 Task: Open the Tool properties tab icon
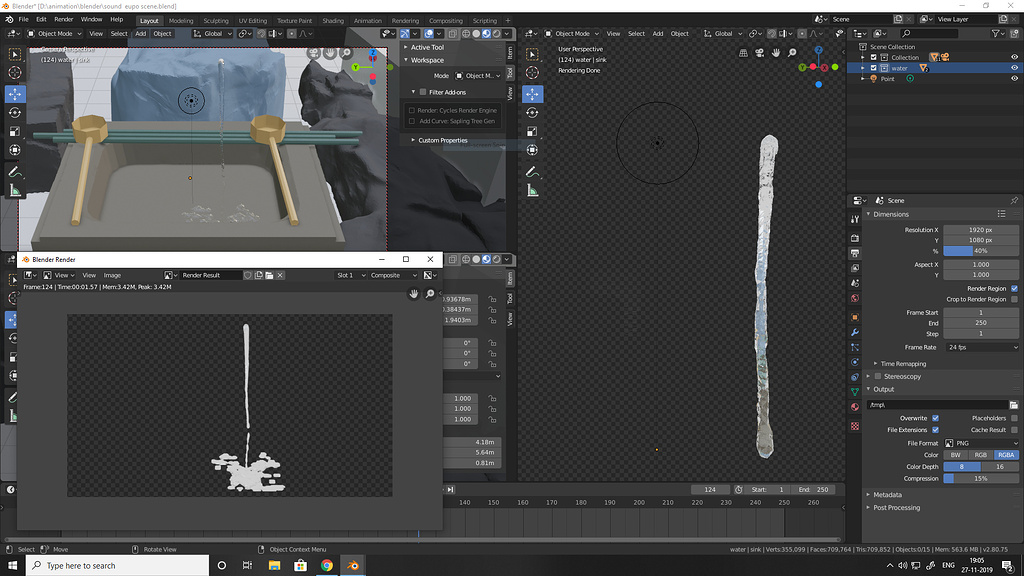[855, 219]
